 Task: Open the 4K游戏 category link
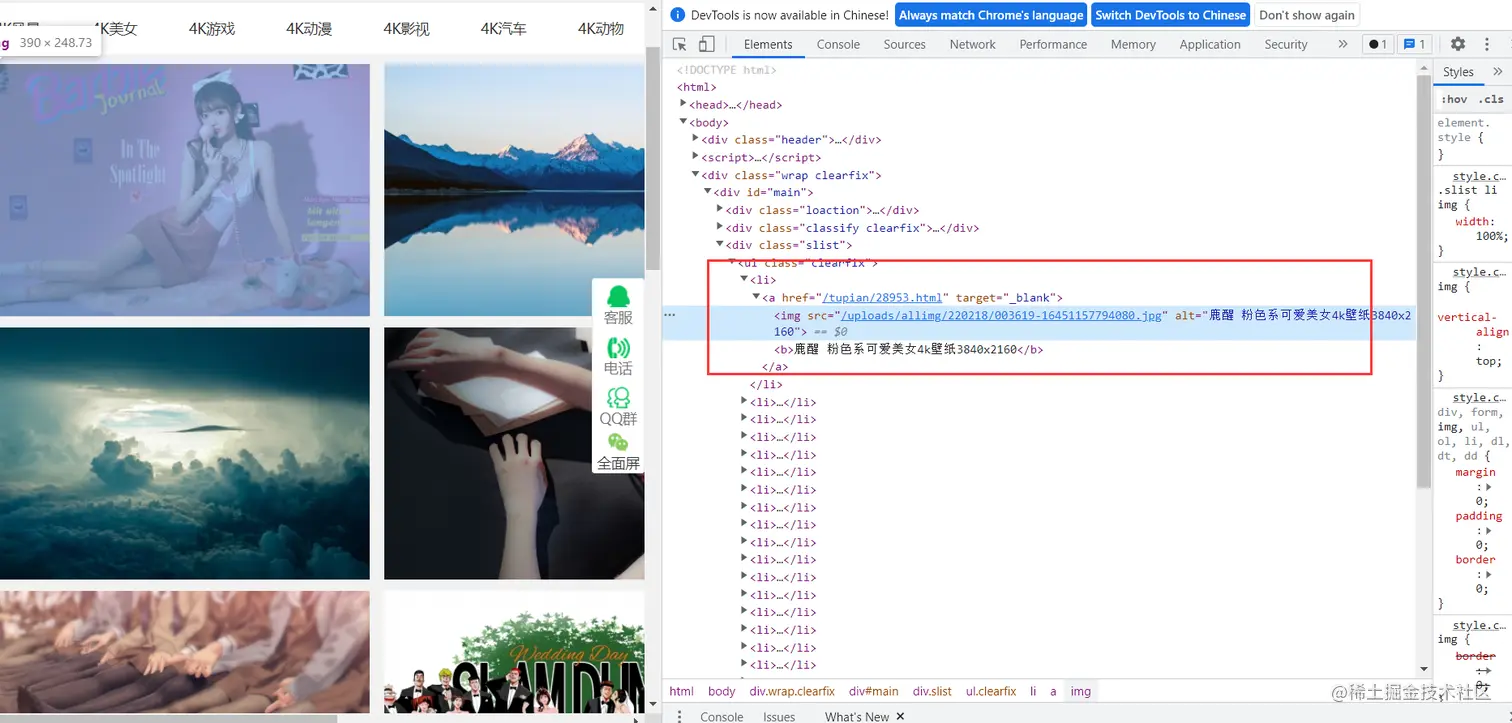[212, 28]
